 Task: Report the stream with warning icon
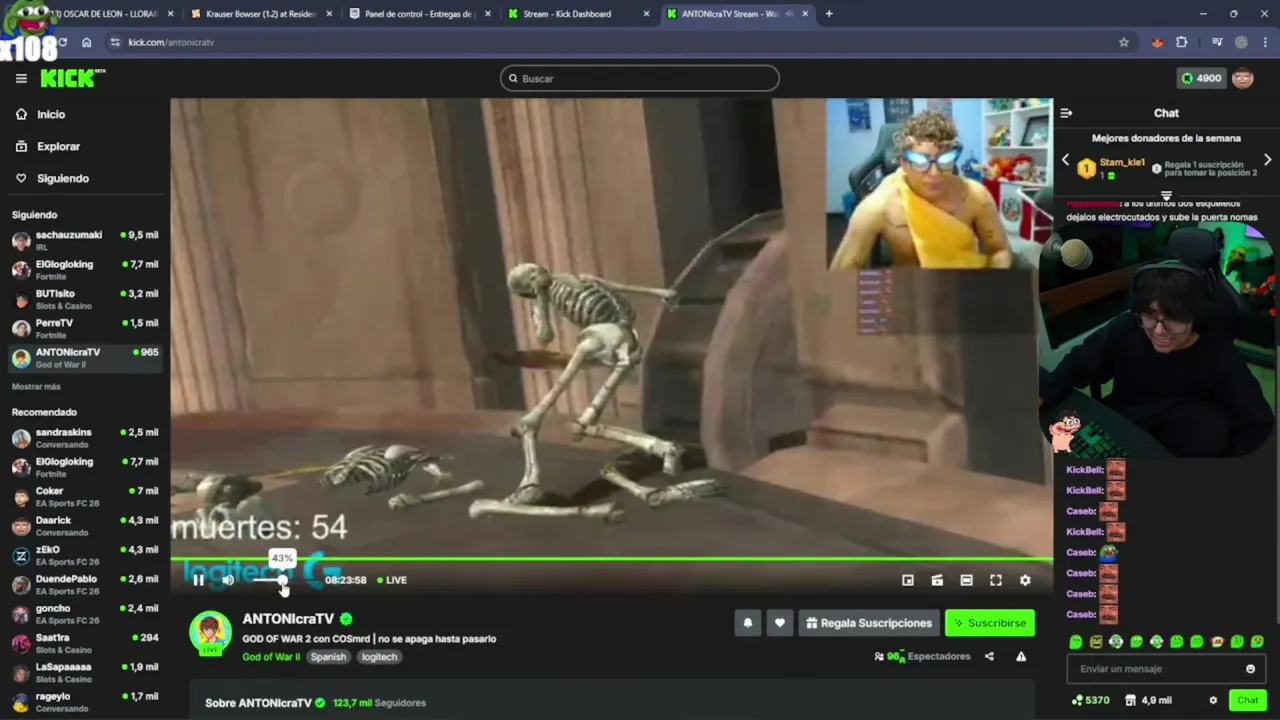pos(1021,657)
